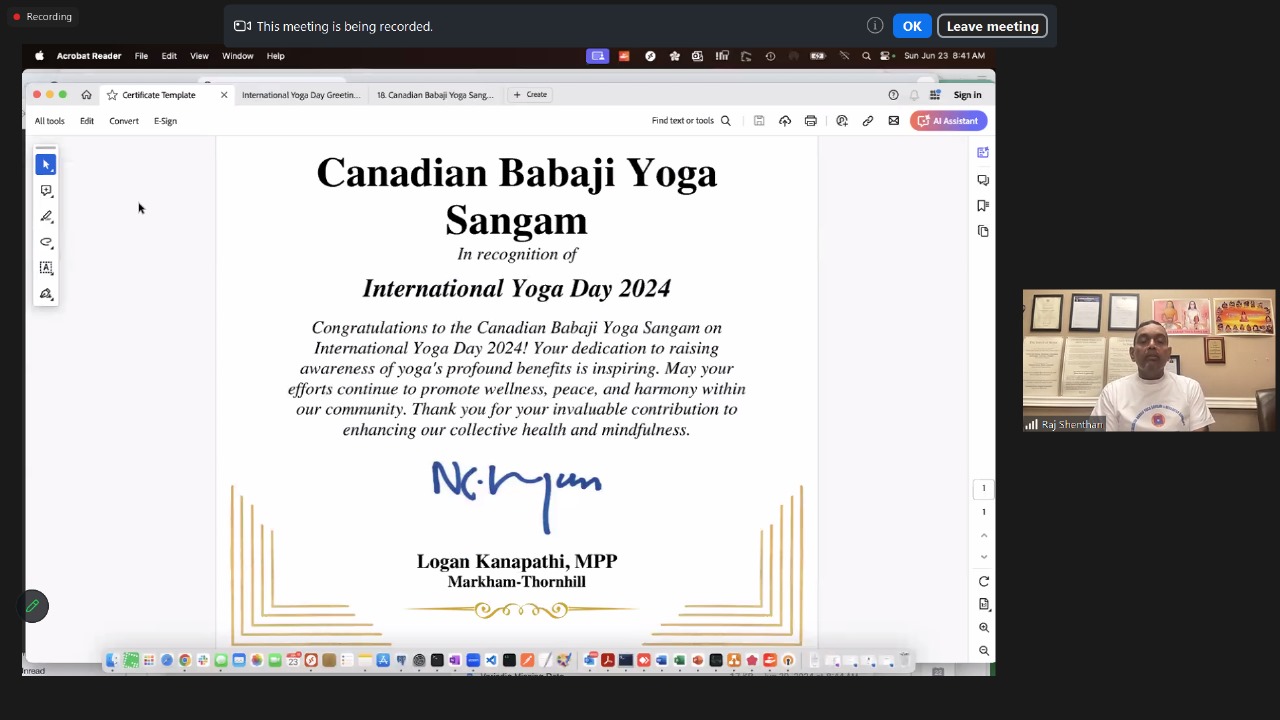The width and height of the screenshot is (1280, 720).
Task: Show recording info circle icon
Action: click(x=875, y=26)
